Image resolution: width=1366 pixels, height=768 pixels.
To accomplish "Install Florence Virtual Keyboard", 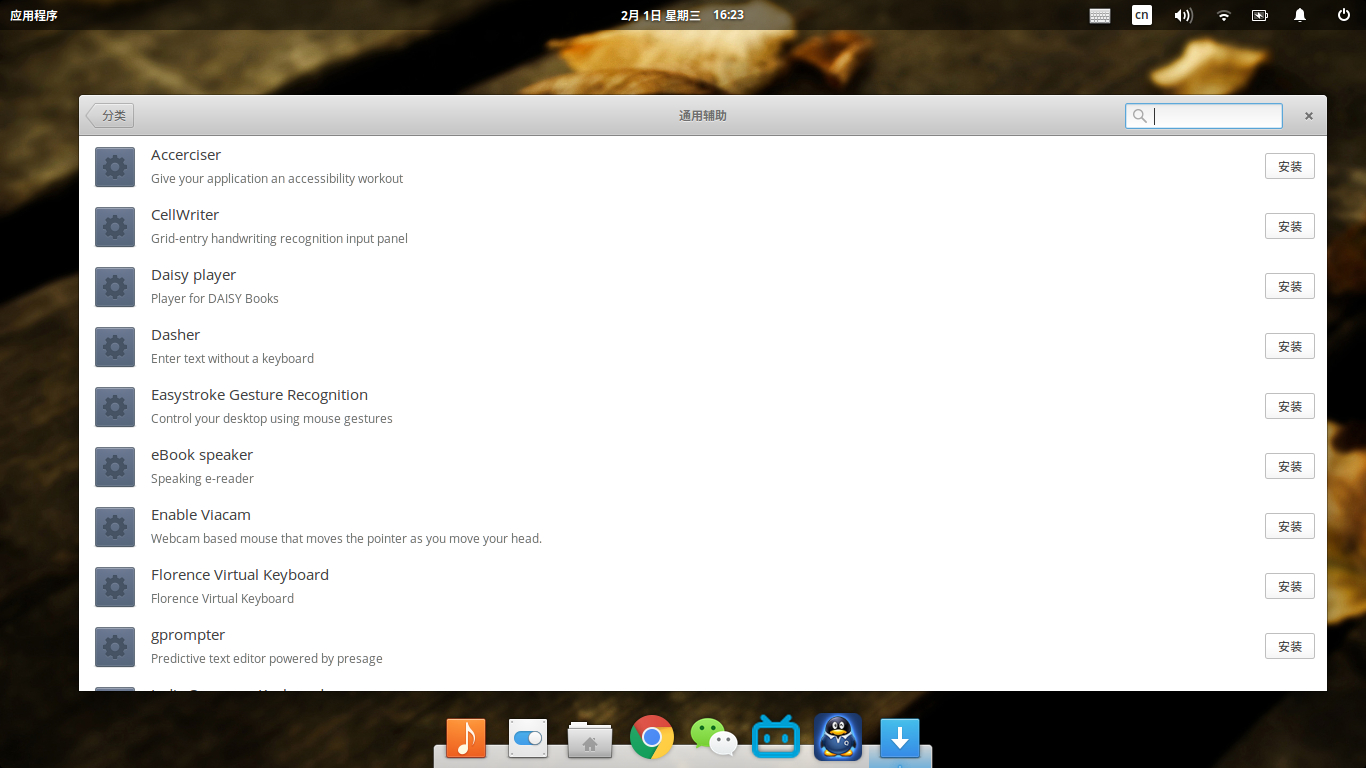I will click(1290, 587).
